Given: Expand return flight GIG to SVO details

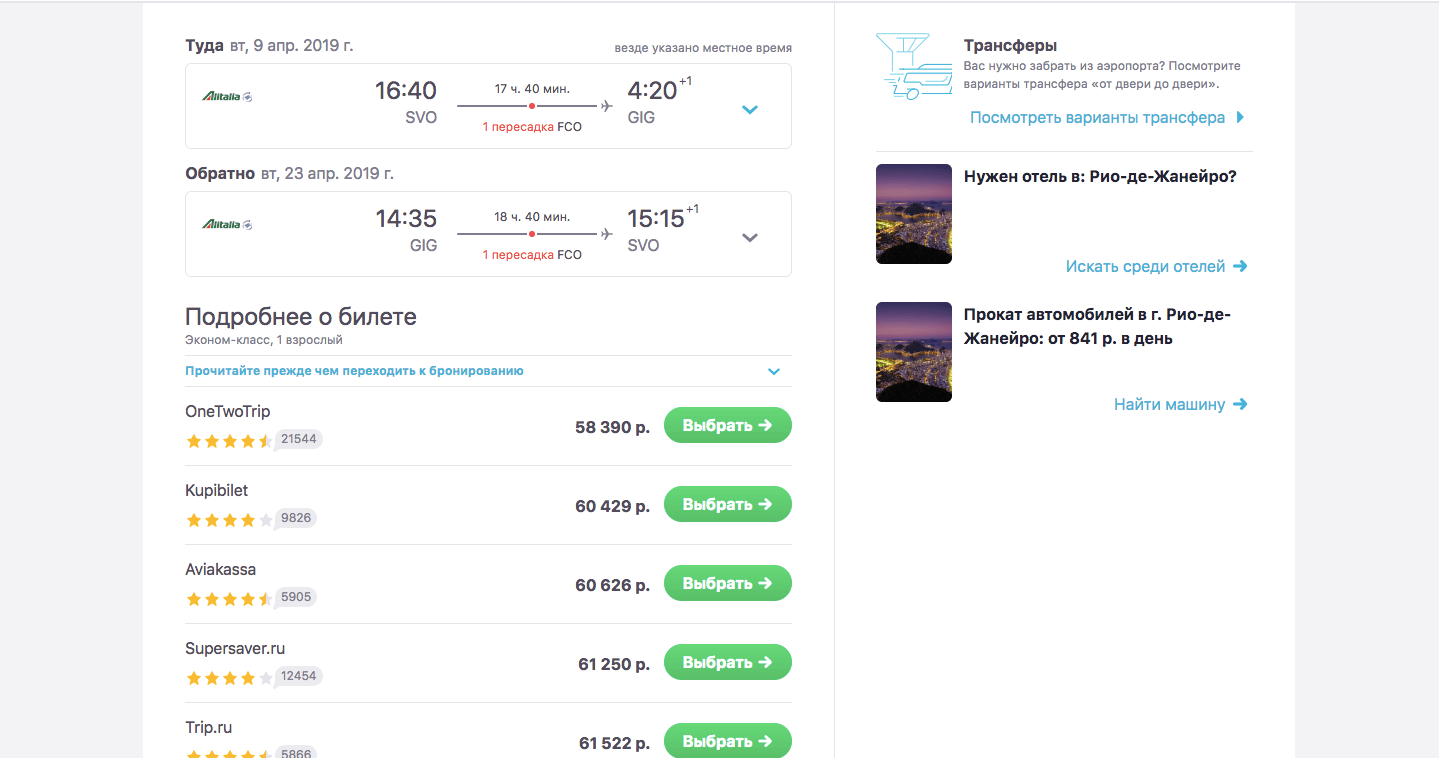Looking at the screenshot, I should coord(750,237).
